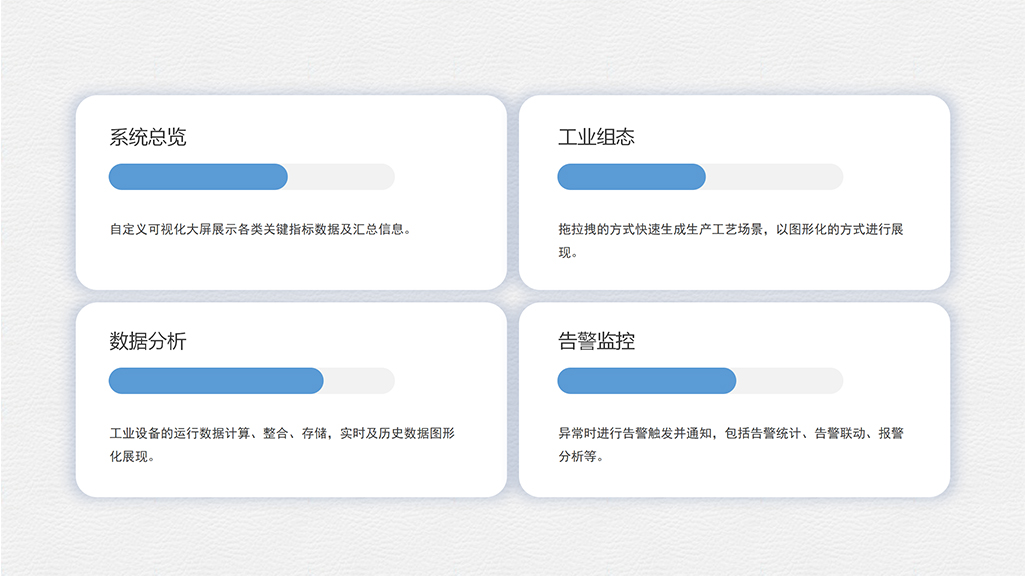Click the description starting with 自定义可视化大屏

(x=261, y=229)
